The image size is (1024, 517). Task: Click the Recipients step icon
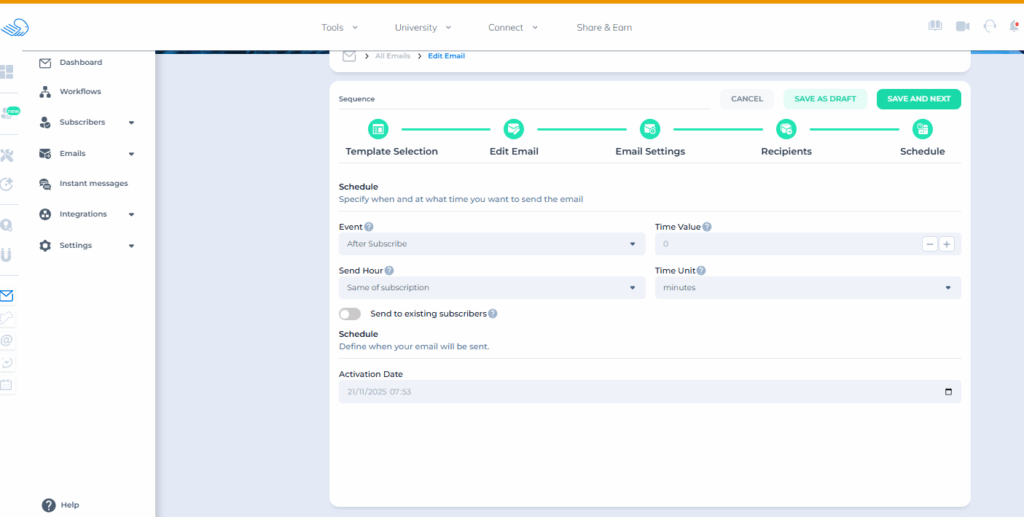coord(786,128)
